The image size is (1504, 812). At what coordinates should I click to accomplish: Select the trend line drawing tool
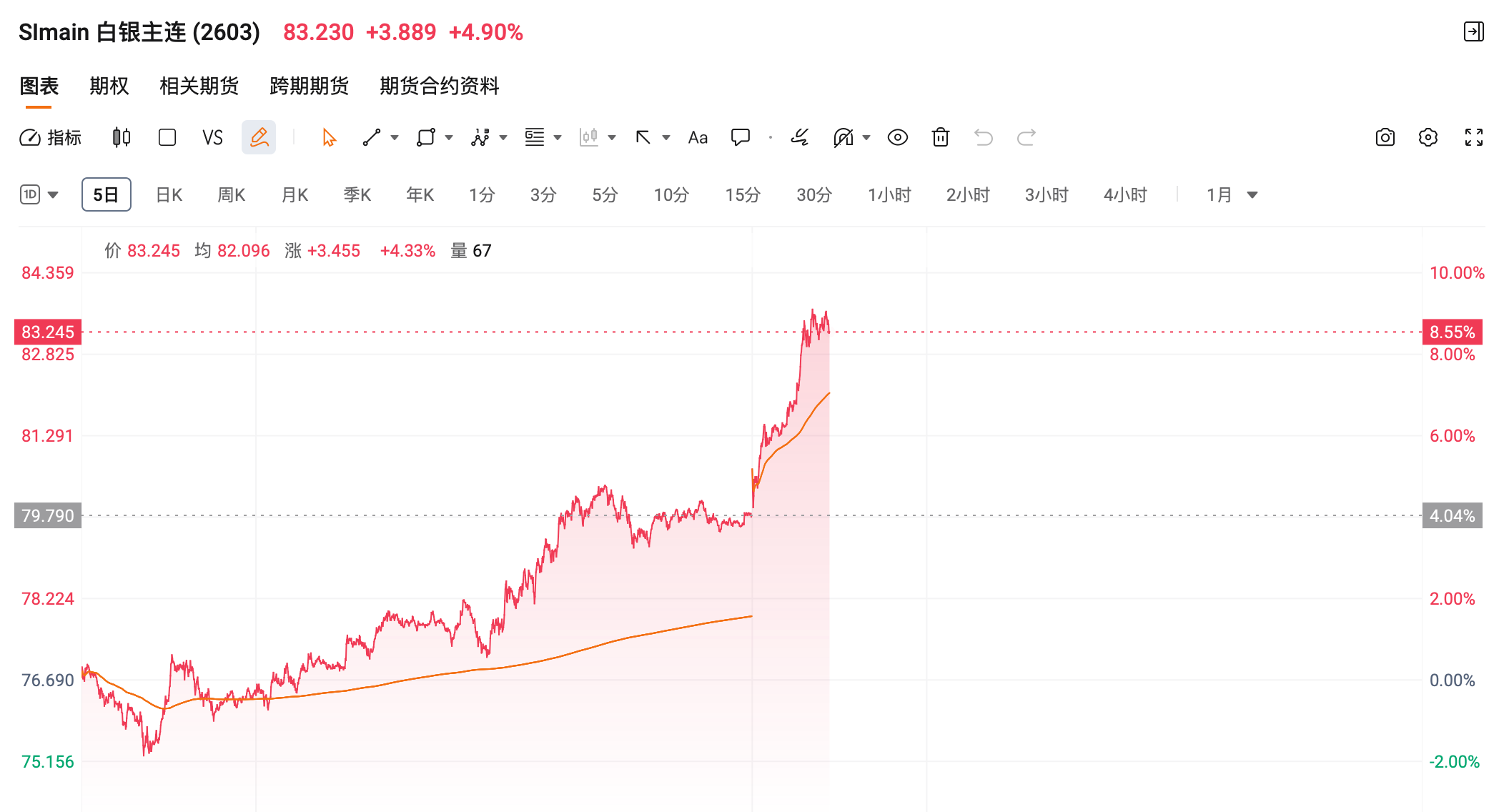pyautogui.click(x=371, y=137)
